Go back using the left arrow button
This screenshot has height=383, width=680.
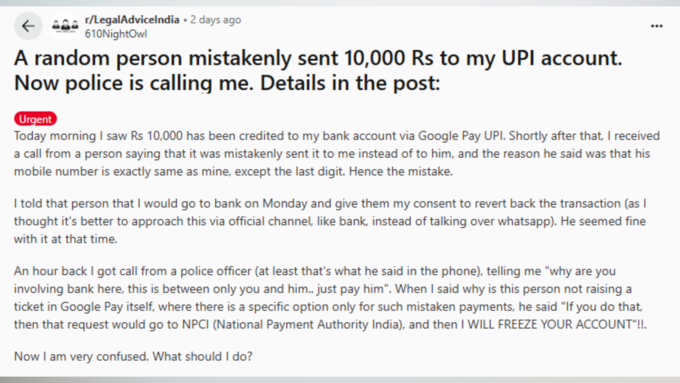click(x=28, y=26)
